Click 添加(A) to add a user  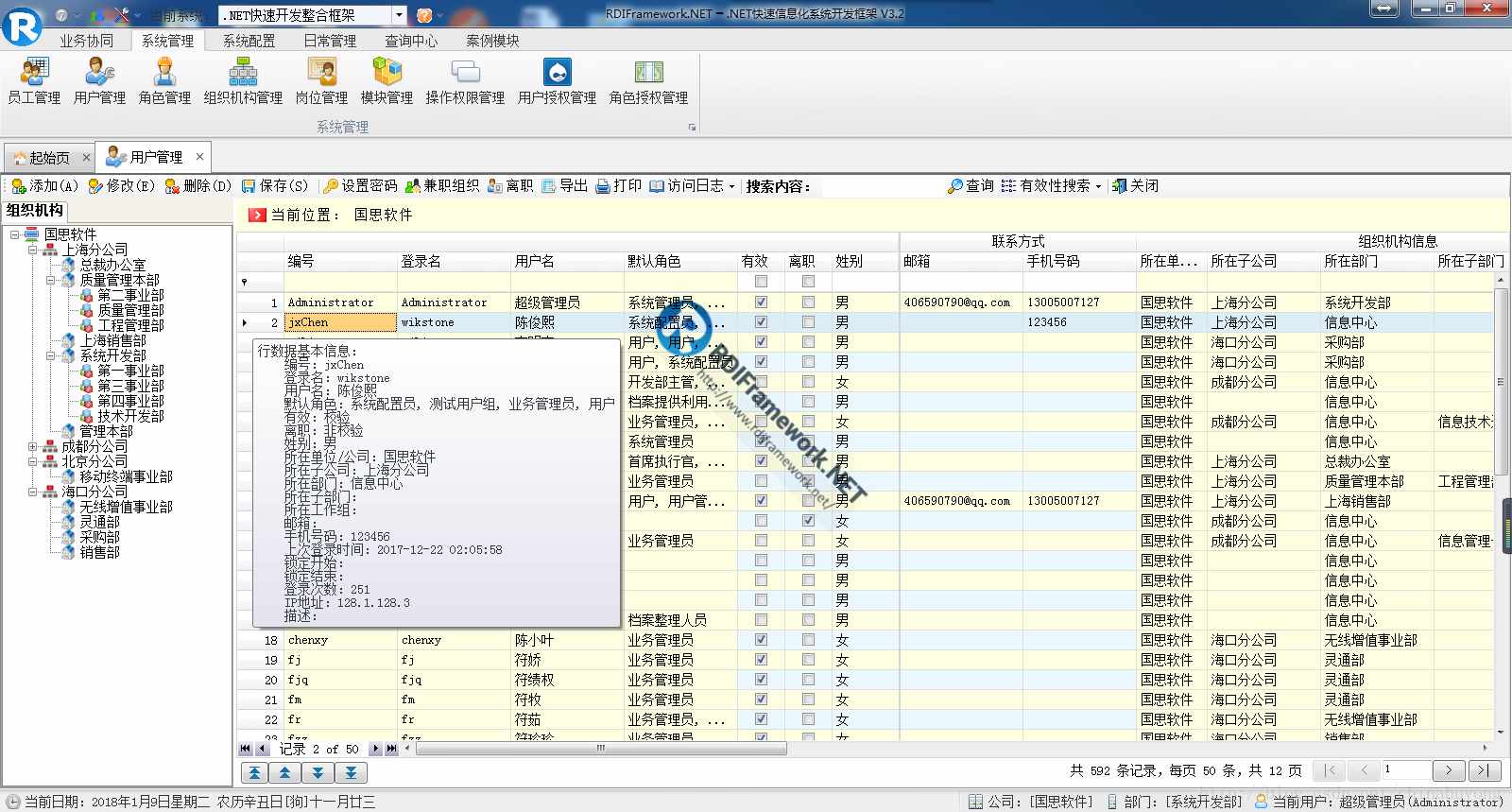coord(44,186)
